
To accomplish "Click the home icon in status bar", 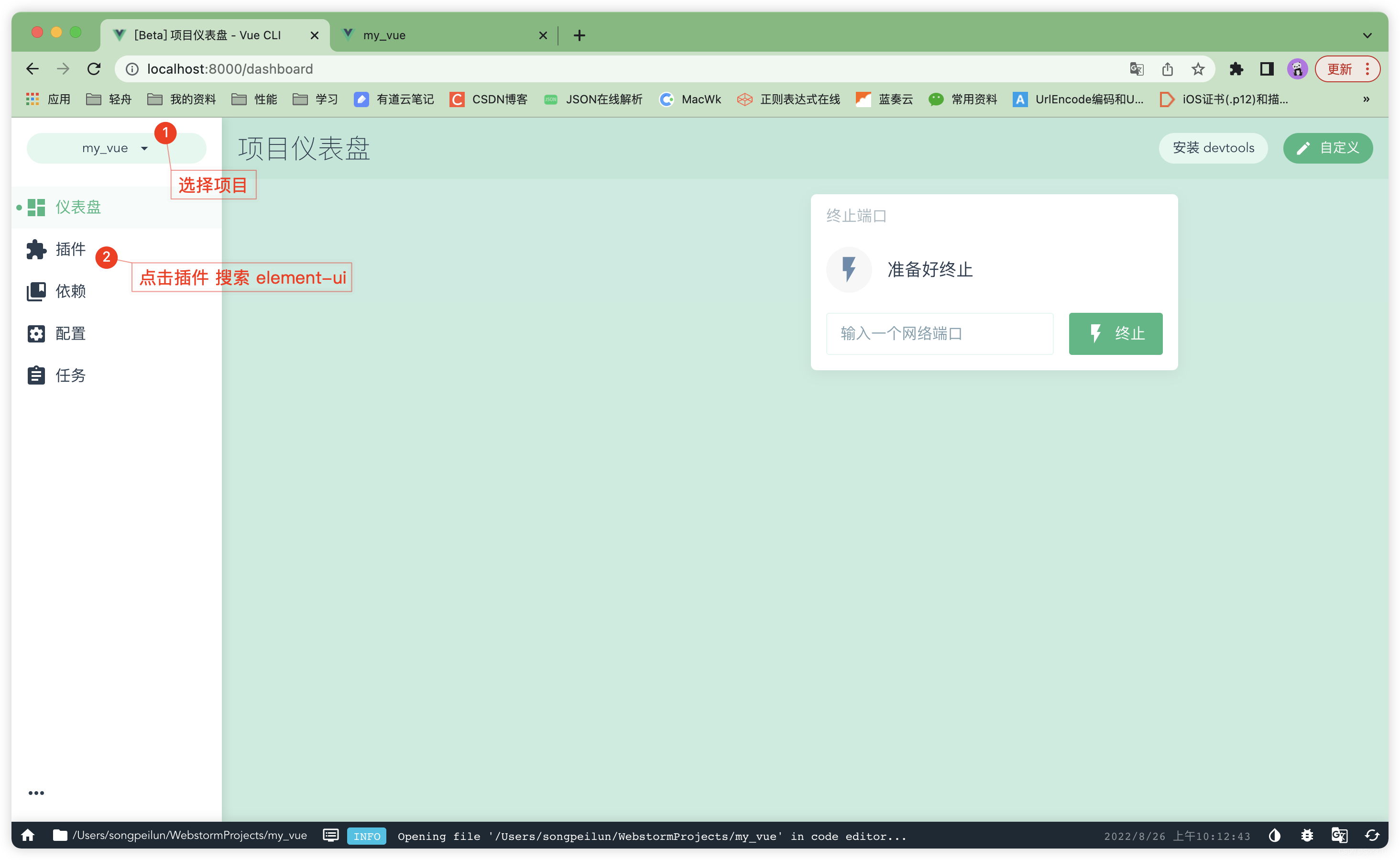I will point(28,835).
